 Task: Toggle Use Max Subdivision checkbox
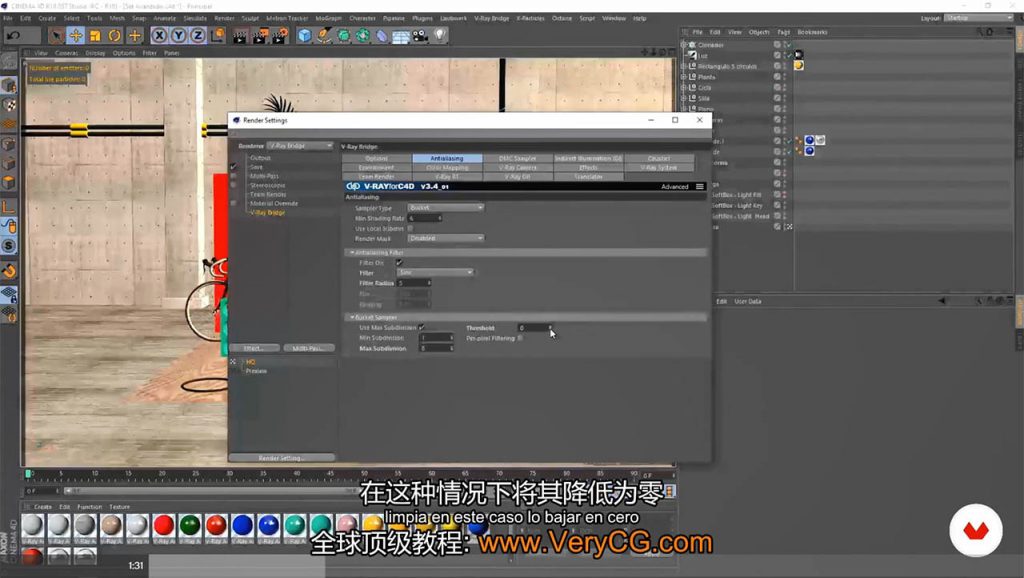click(421, 327)
